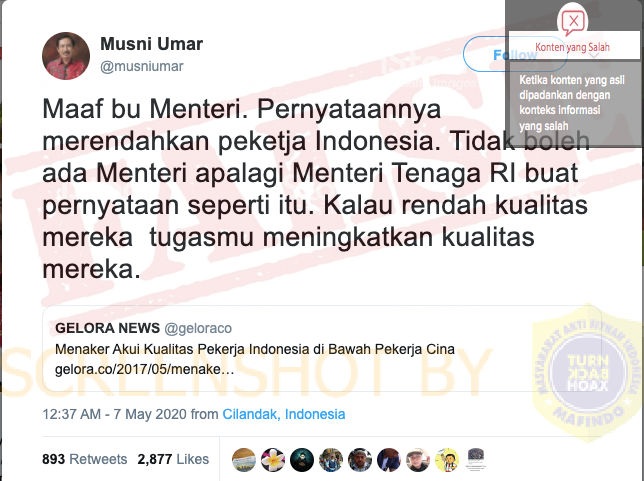Open the last liker avatar with crowd photo
This screenshot has height=481, width=644.
tap(476, 458)
